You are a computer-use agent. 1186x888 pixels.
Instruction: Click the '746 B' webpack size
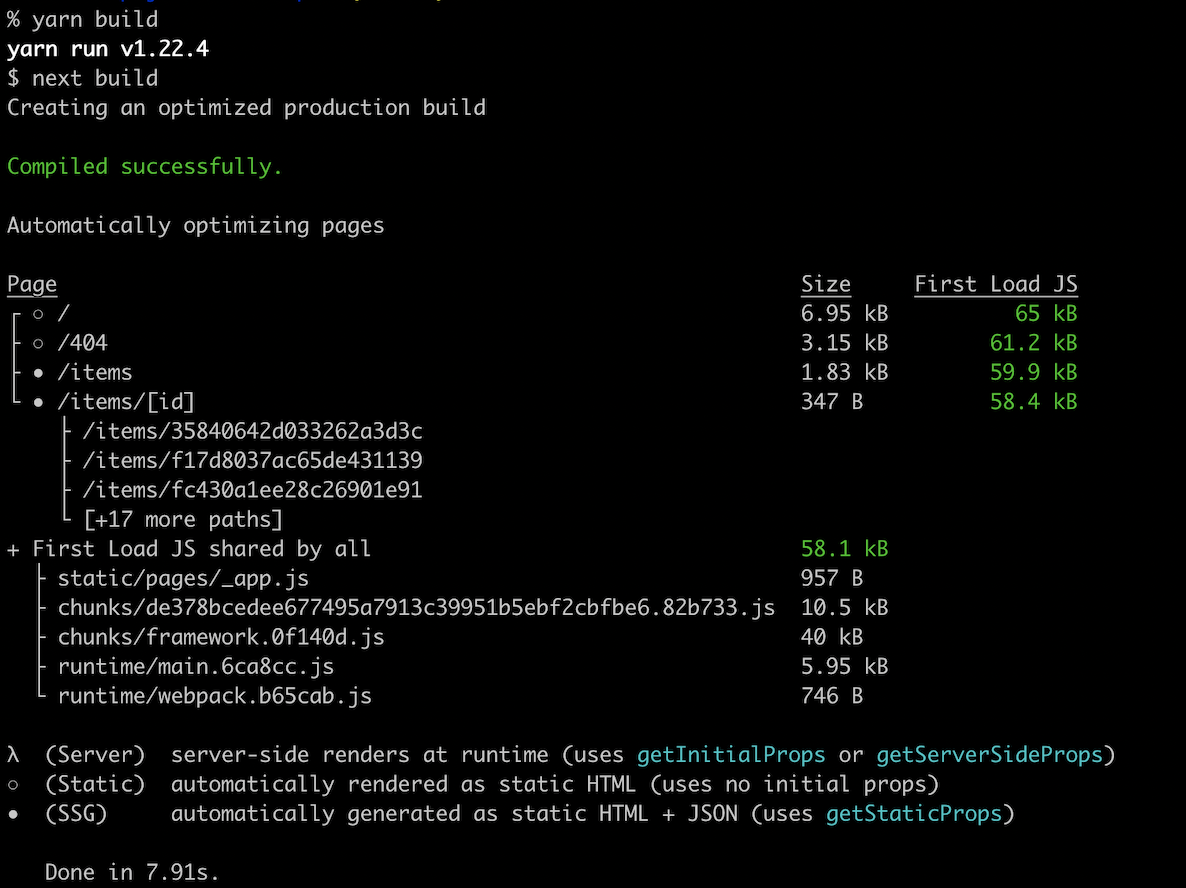click(832, 697)
